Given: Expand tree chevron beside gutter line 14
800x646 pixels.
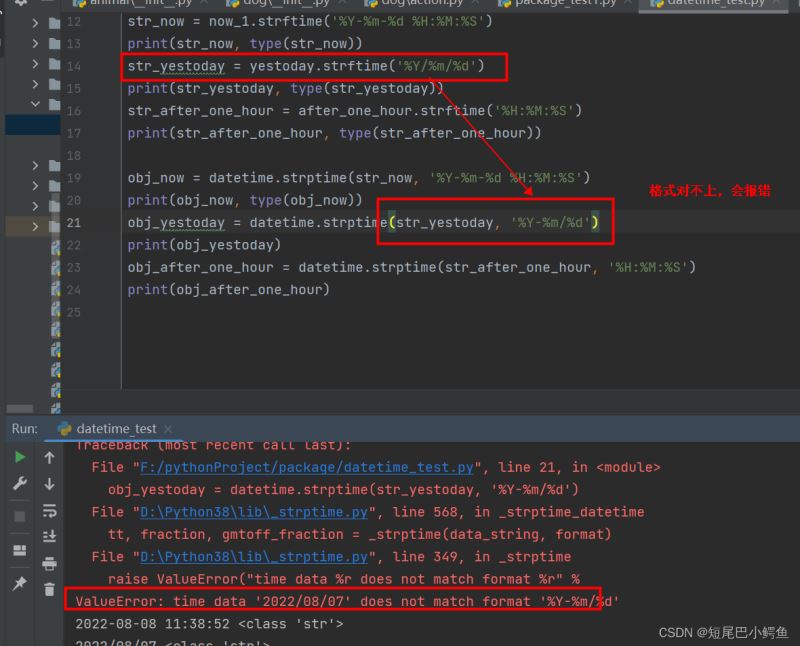Looking at the screenshot, I should coord(35,64).
